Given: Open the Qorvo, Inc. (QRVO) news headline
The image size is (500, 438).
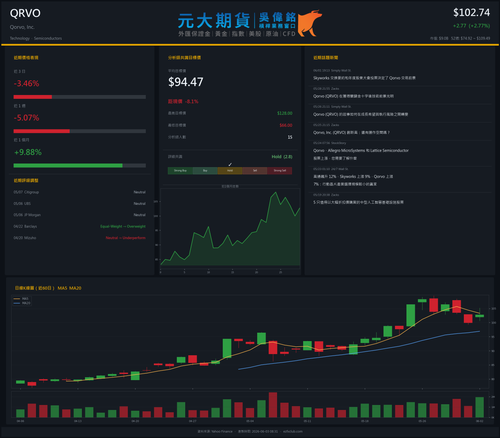Looking at the screenshot, I should tap(351, 132).
